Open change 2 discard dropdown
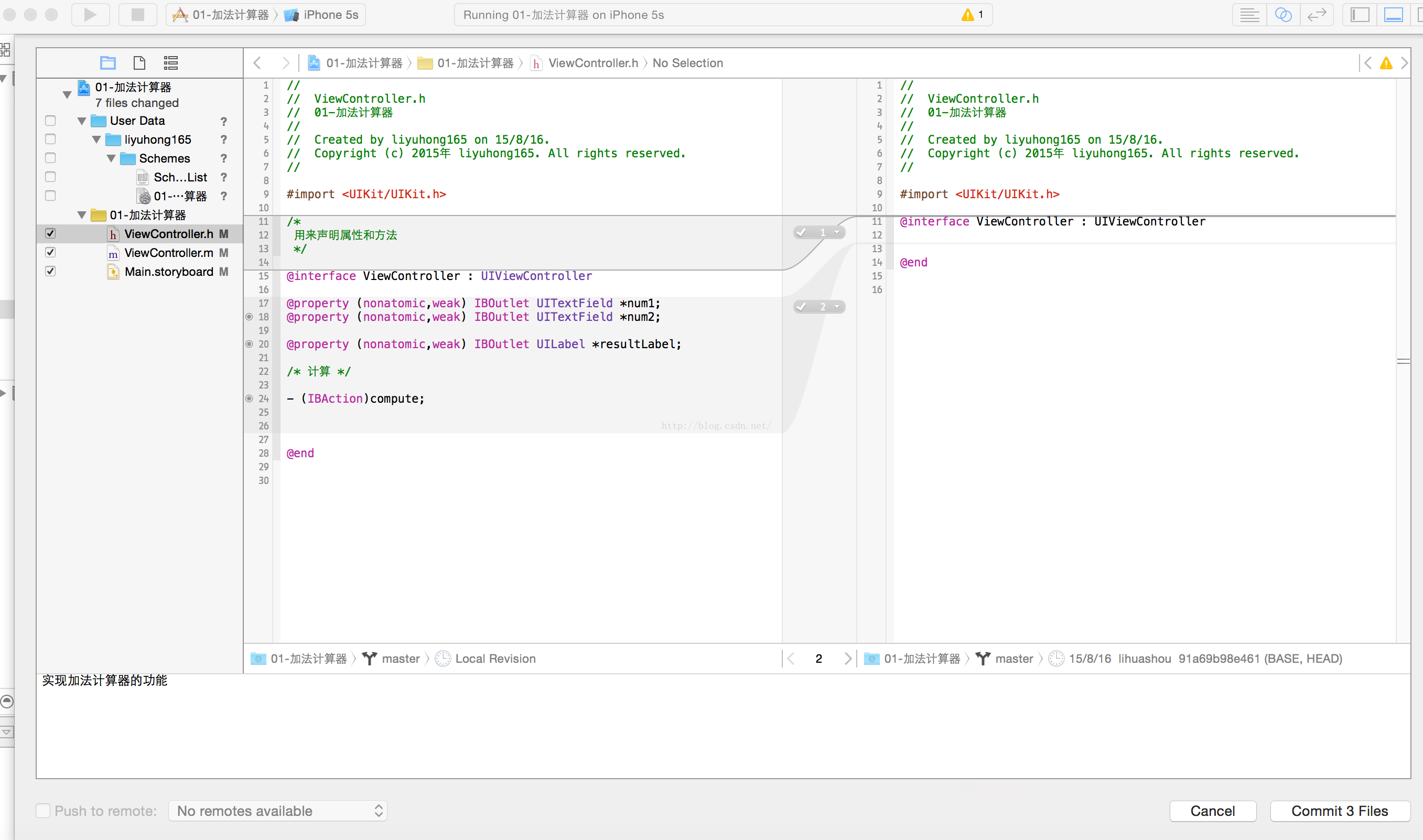 (x=837, y=307)
